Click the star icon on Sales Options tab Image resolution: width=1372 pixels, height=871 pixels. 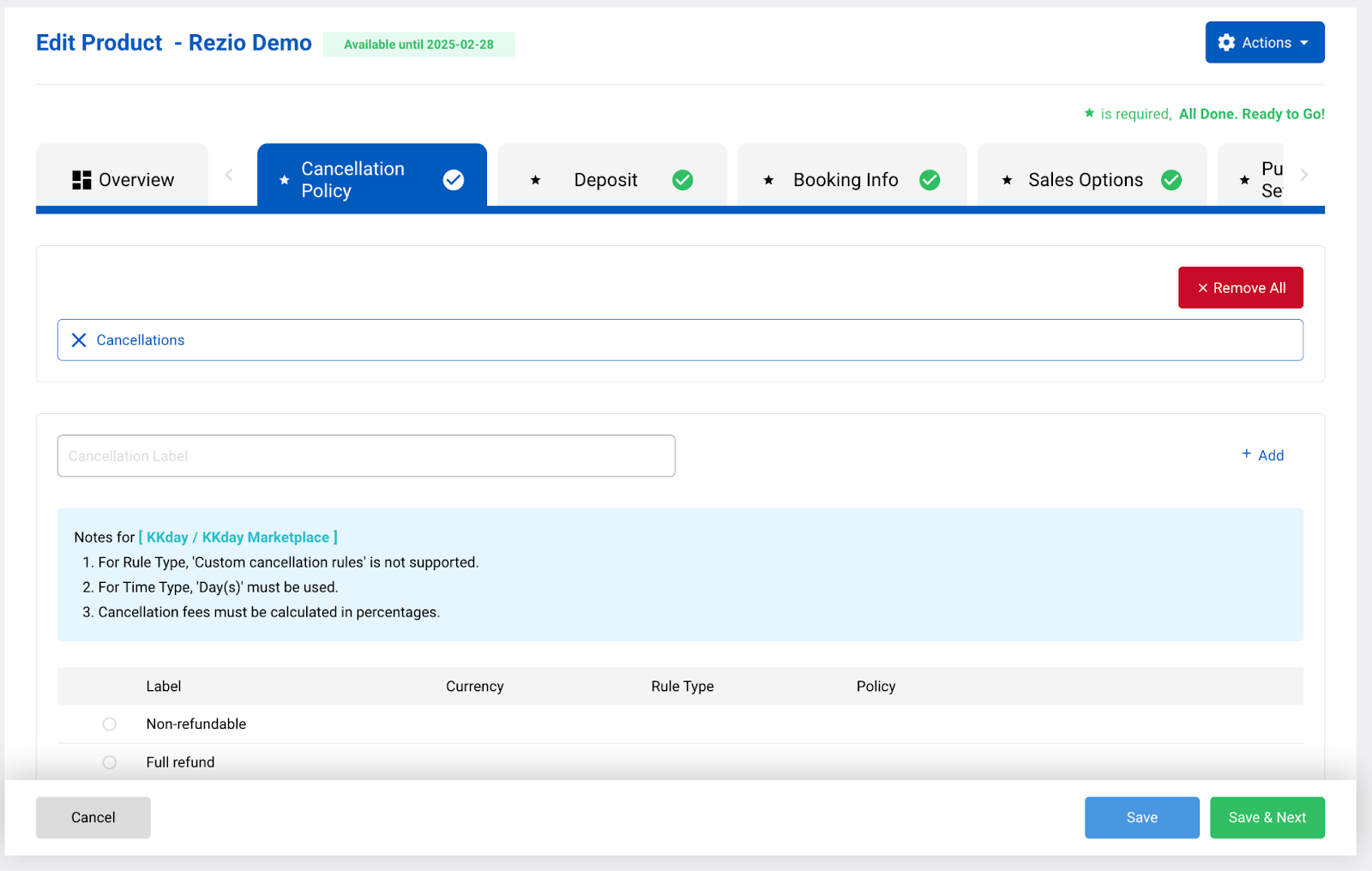[1008, 180]
